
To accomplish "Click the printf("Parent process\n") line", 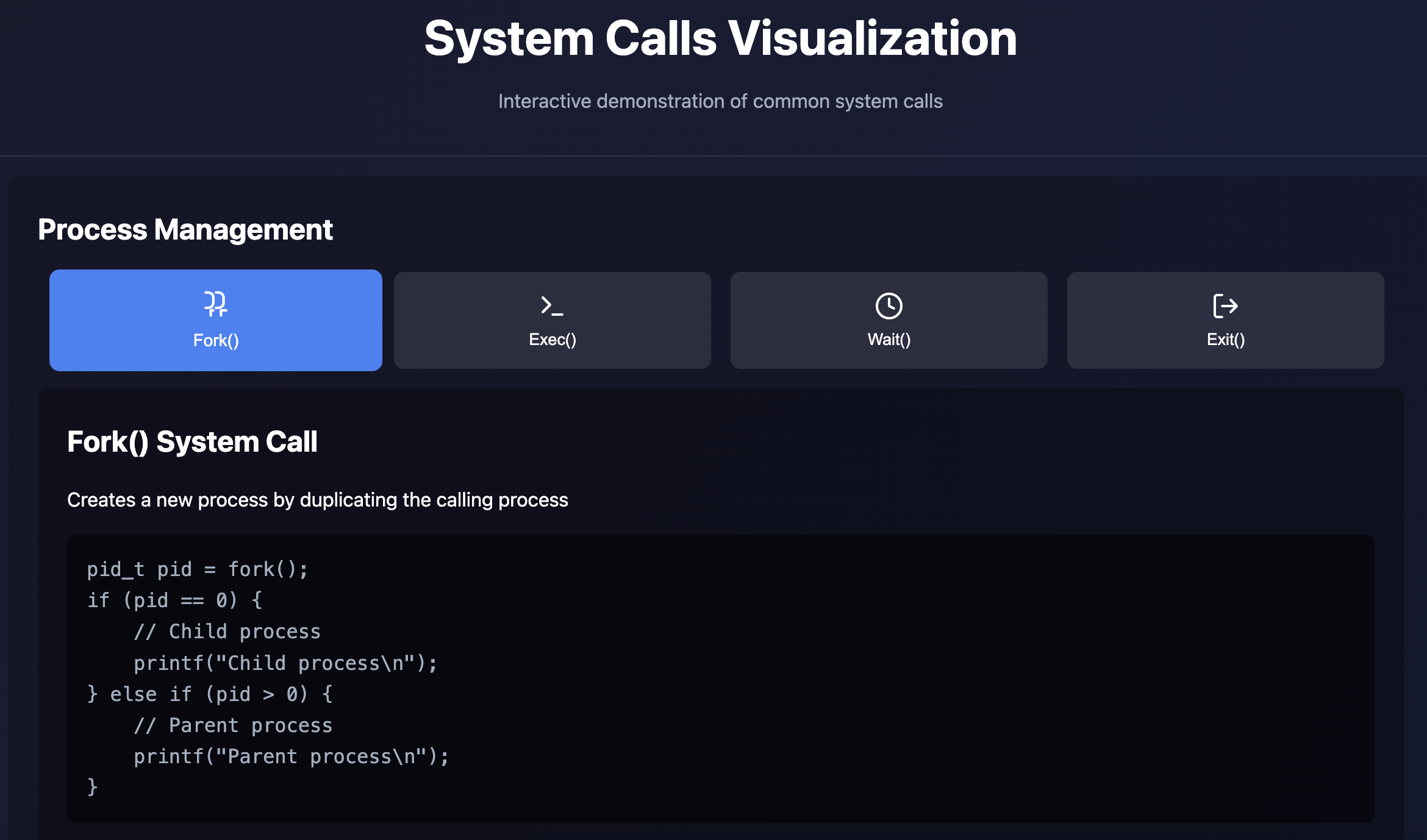I will (x=291, y=756).
